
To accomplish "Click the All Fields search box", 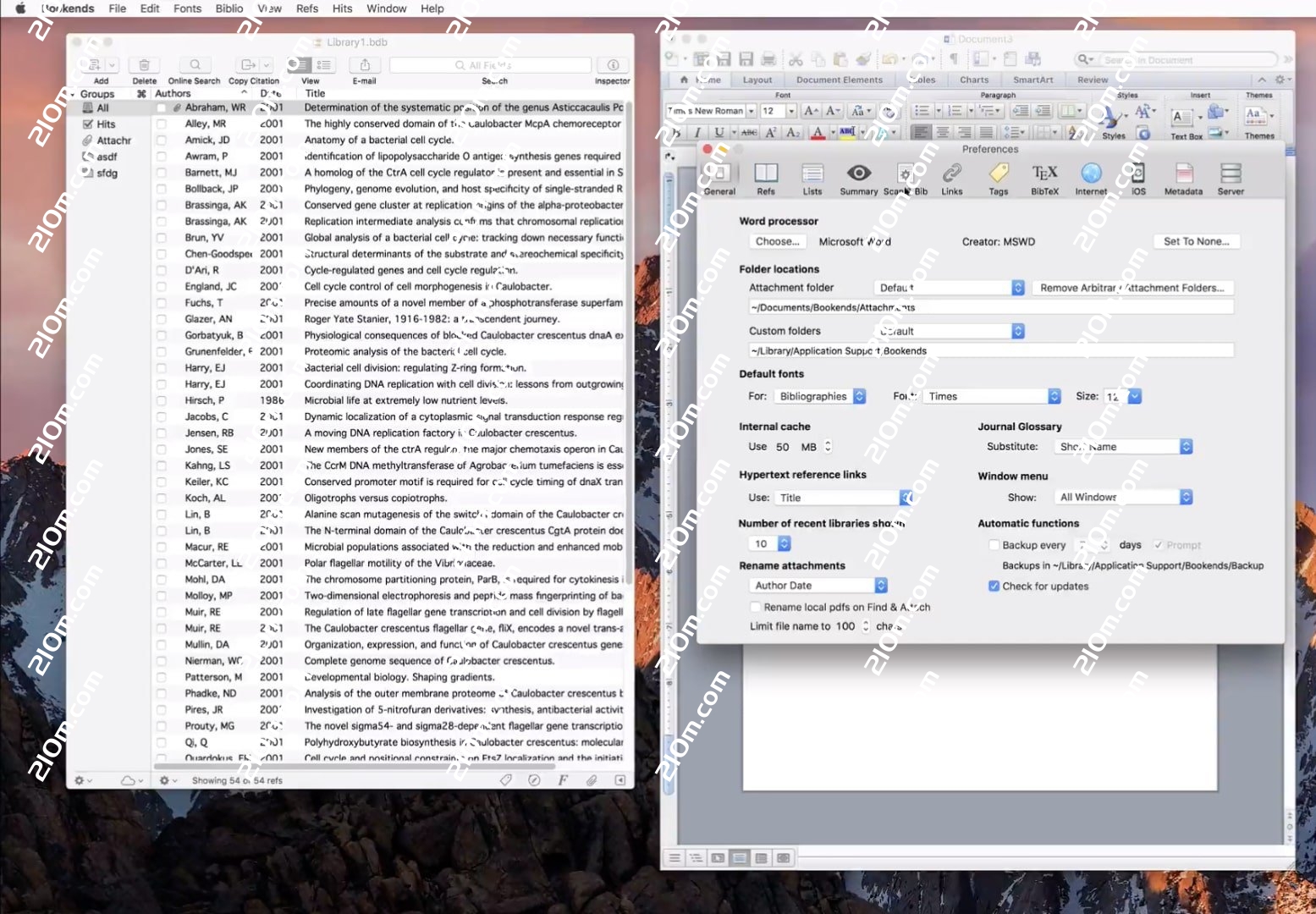I will [x=490, y=66].
